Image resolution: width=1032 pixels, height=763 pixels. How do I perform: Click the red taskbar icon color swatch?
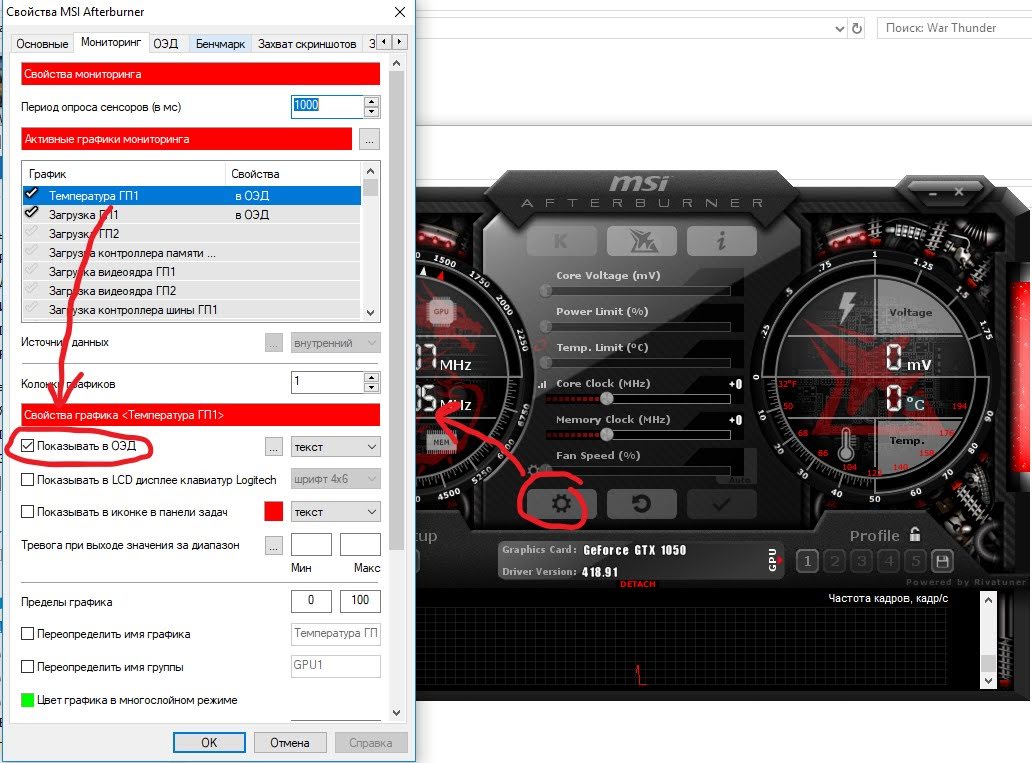[273, 512]
